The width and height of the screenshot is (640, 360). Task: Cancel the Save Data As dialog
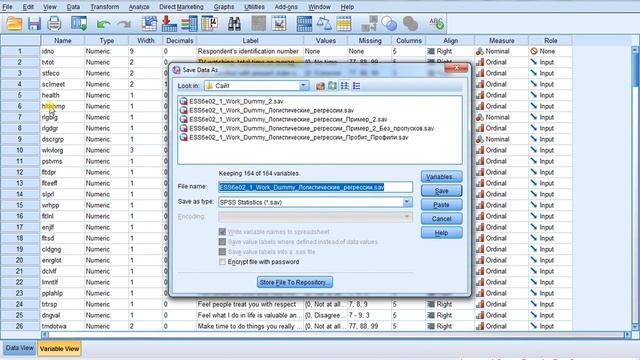coord(442,219)
